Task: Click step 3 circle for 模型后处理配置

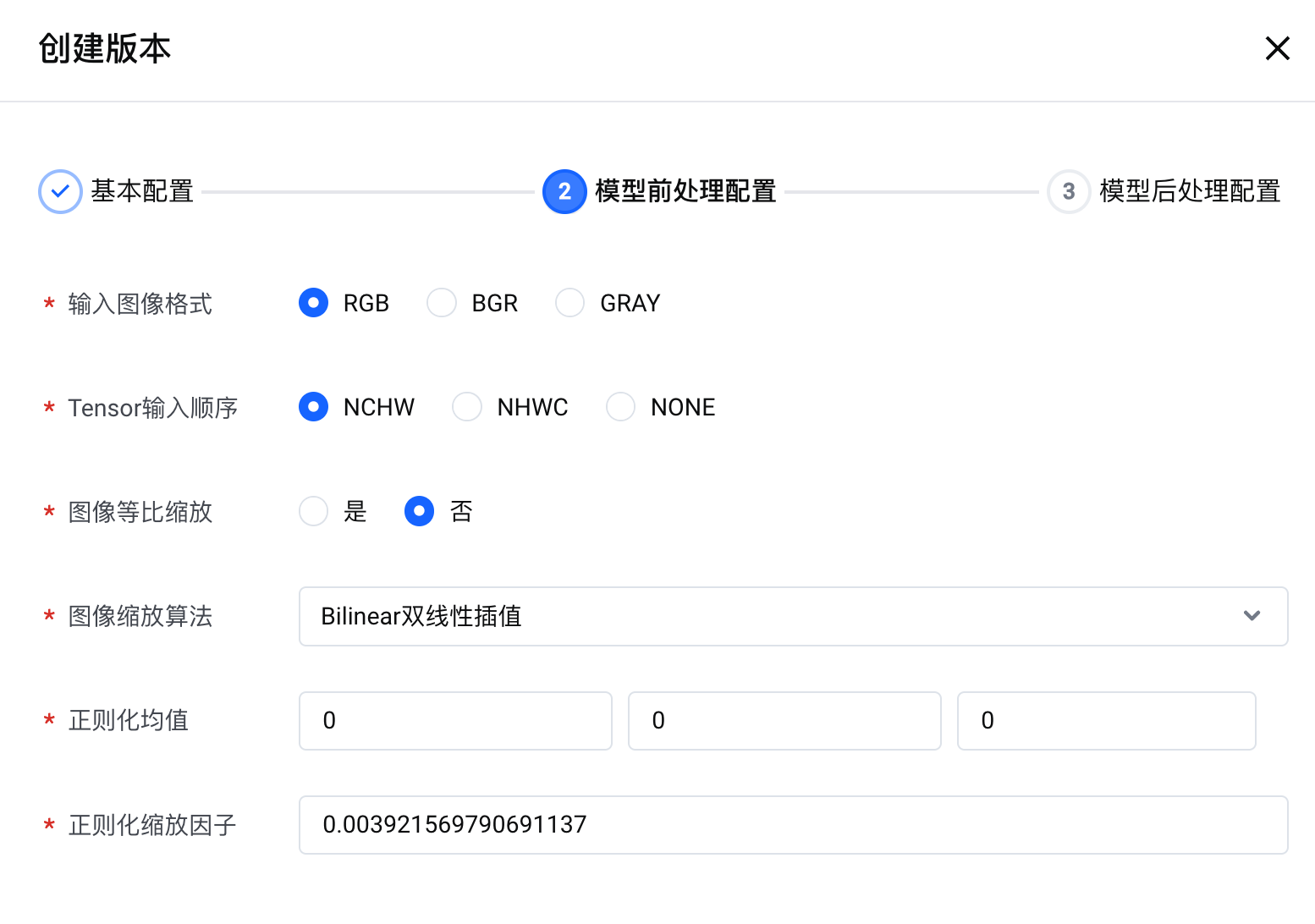Action: (1069, 191)
